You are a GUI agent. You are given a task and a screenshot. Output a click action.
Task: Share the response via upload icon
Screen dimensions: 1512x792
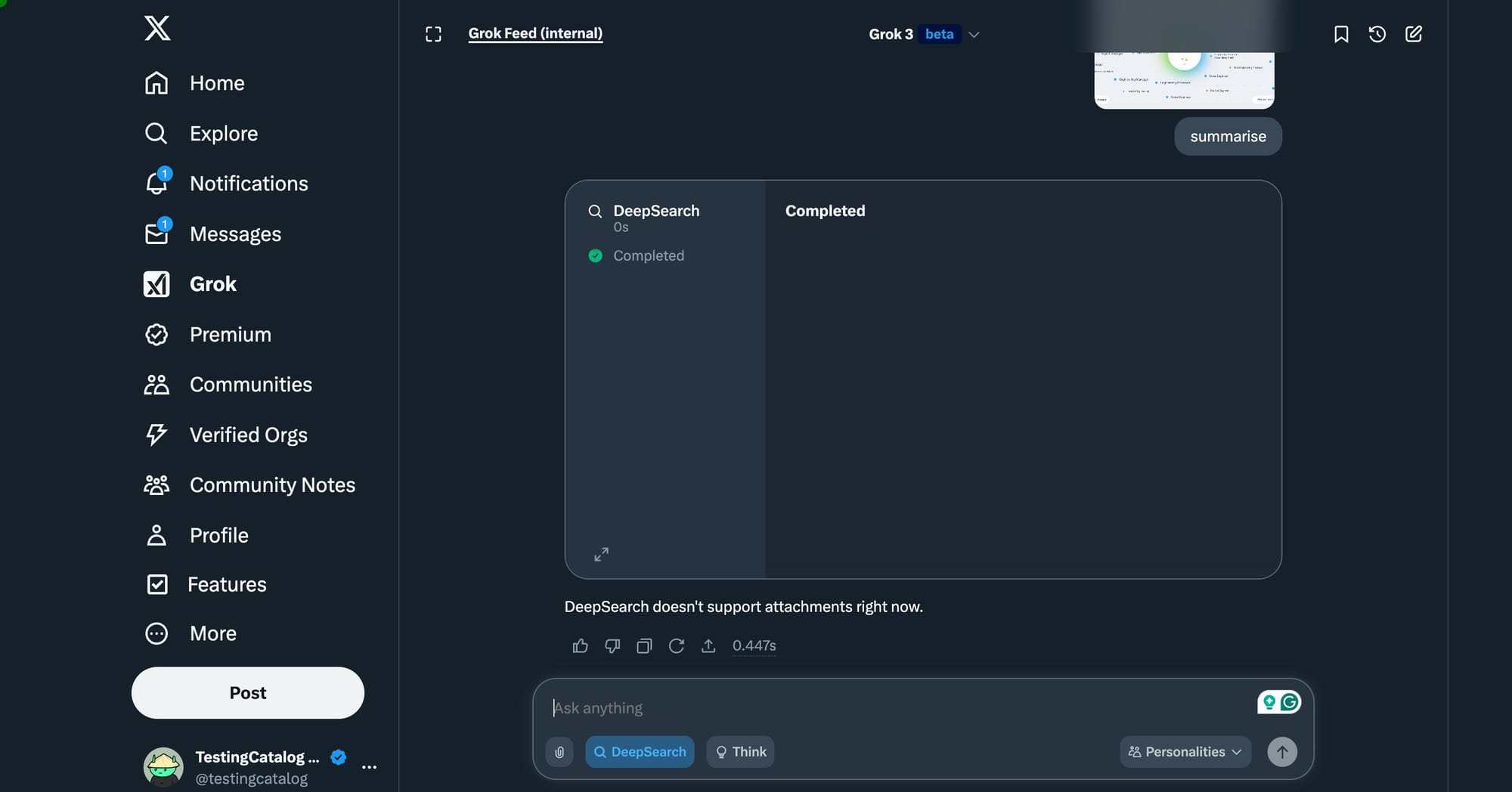tap(708, 645)
